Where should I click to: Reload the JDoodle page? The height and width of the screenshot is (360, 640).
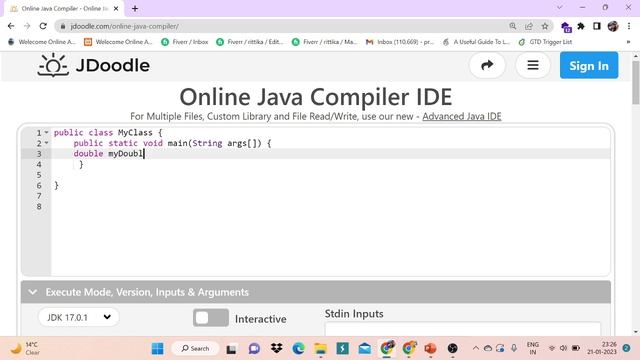point(43,26)
